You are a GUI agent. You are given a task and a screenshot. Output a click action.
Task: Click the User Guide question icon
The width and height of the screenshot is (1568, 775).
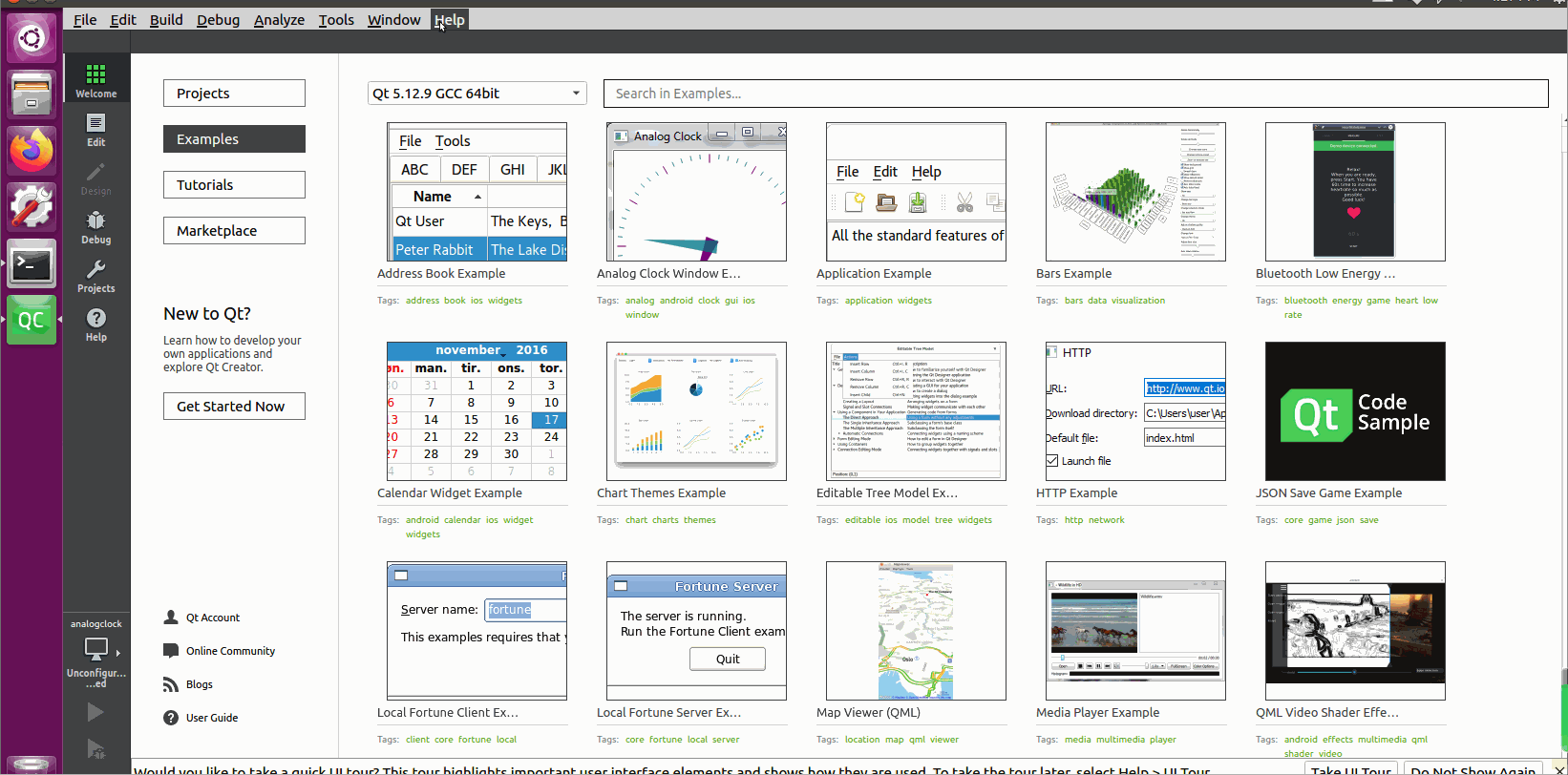(171, 718)
